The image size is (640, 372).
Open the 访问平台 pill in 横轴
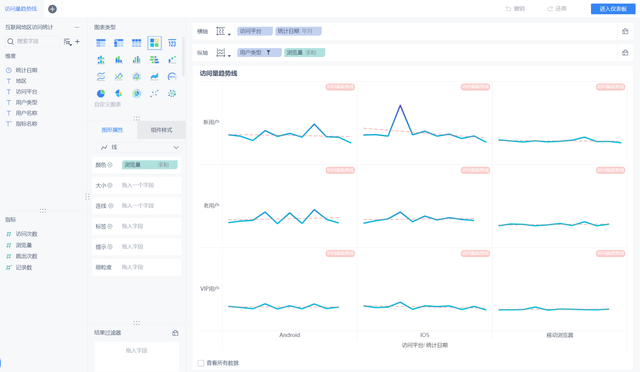coord(255,31)
